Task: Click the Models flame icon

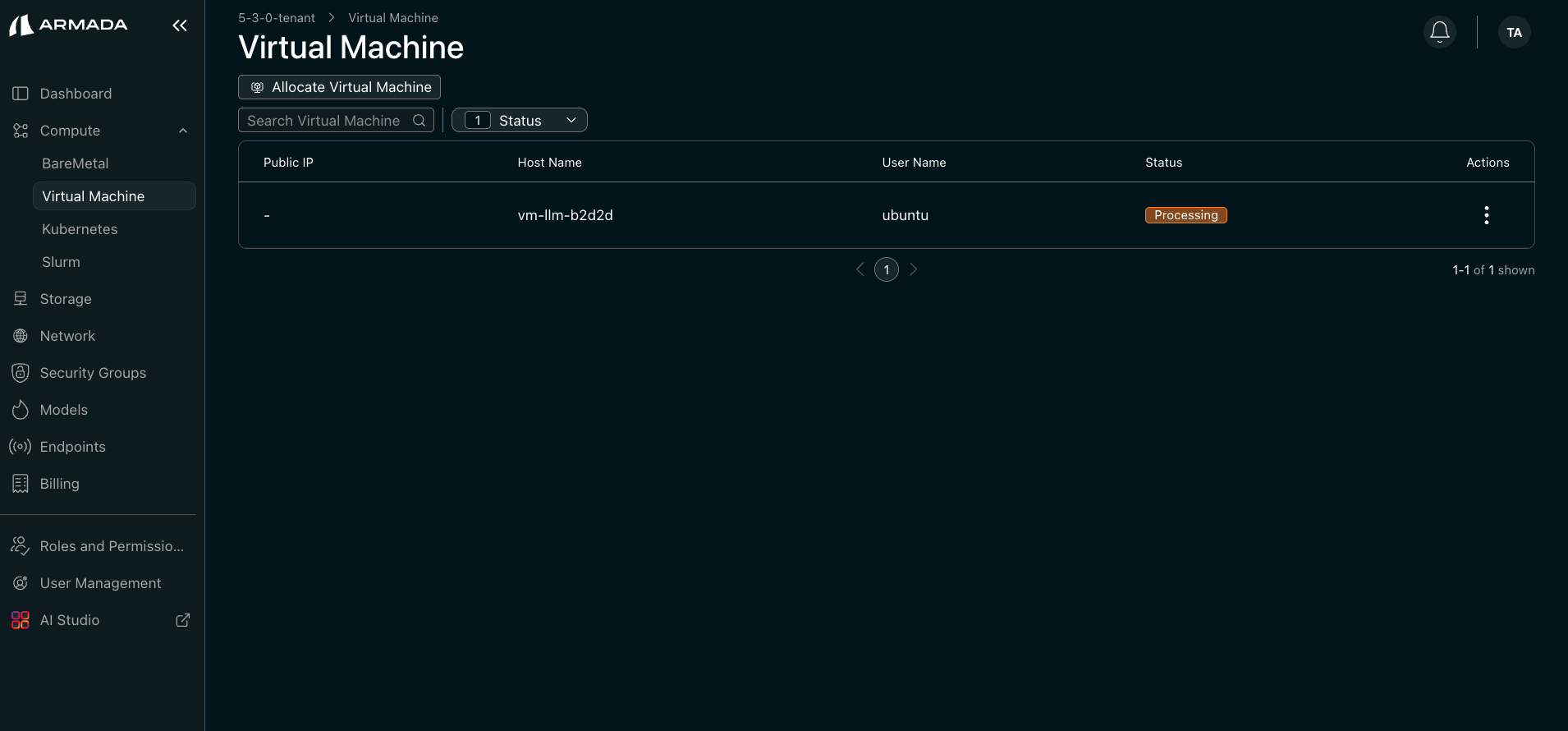Action: coord(21,410)
